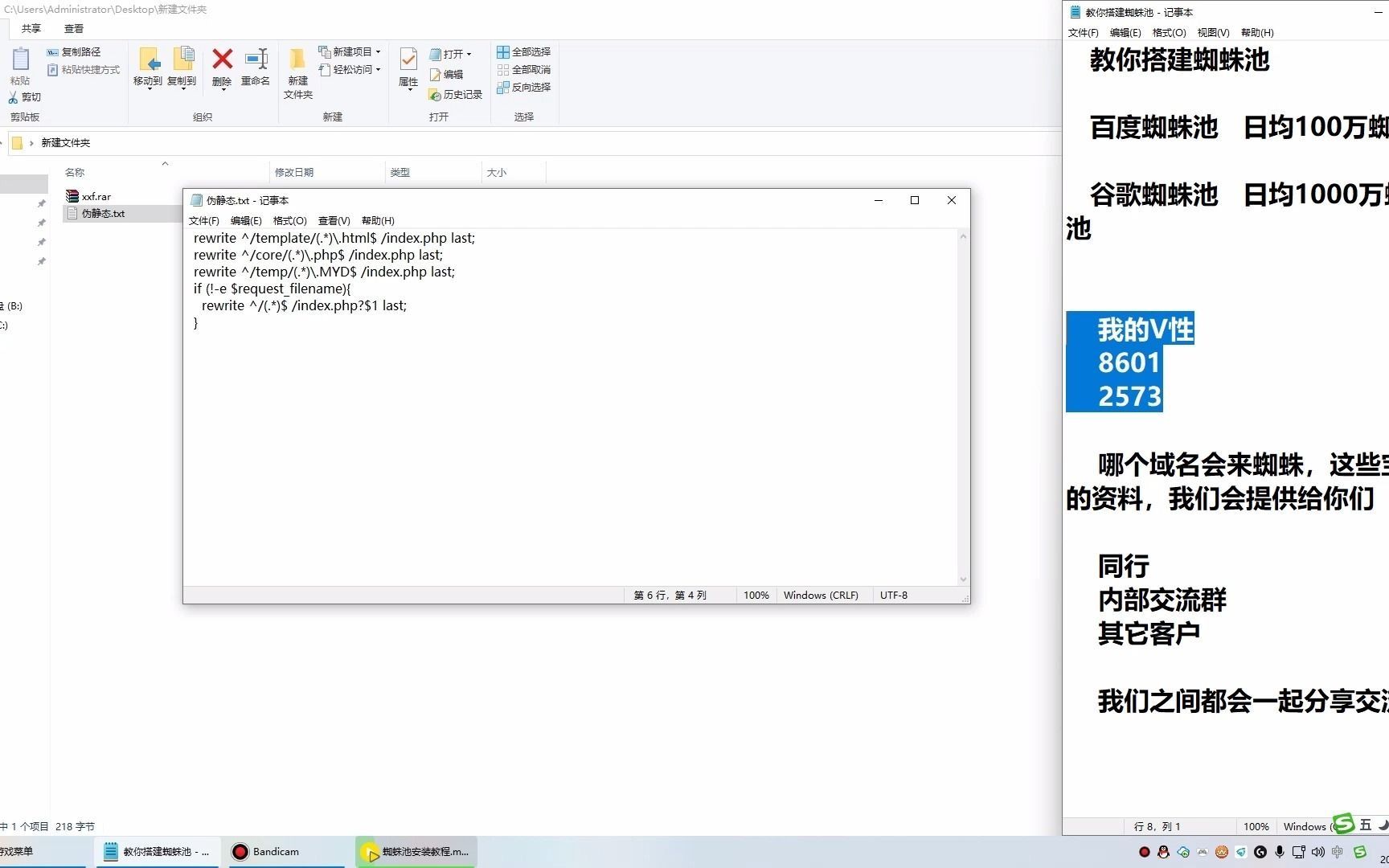This screenshot has height=868, width=1389.
Task: Select the xxf.rar archive file
Action: [x=88, y=196]
